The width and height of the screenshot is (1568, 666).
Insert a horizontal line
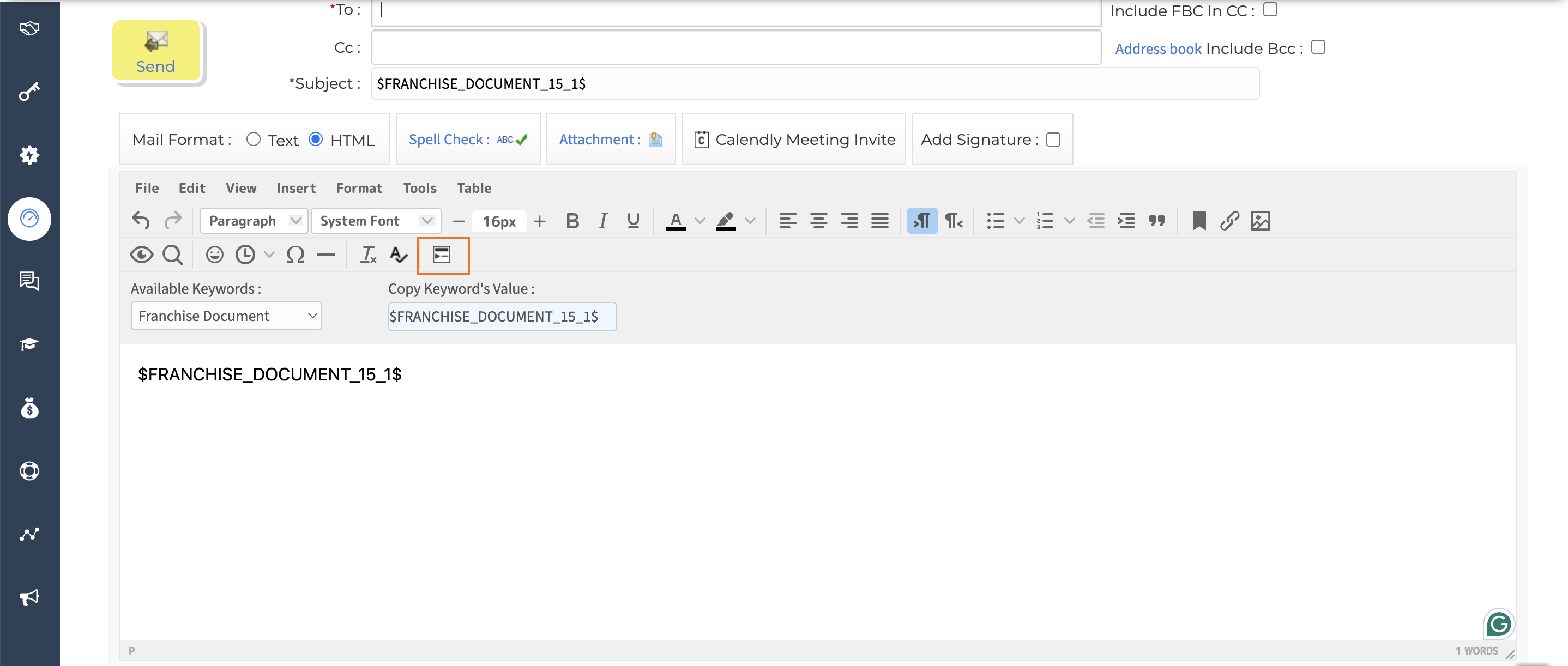click(326, 254)
